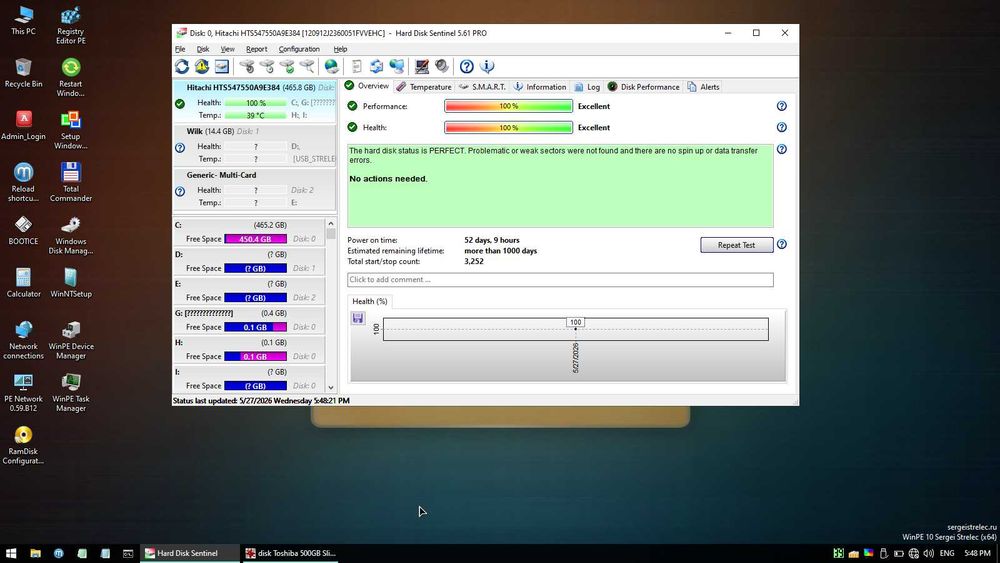The image size is (1000, 563).
Task: Click help icon beside Performance rating
Action: coord(781,106)
